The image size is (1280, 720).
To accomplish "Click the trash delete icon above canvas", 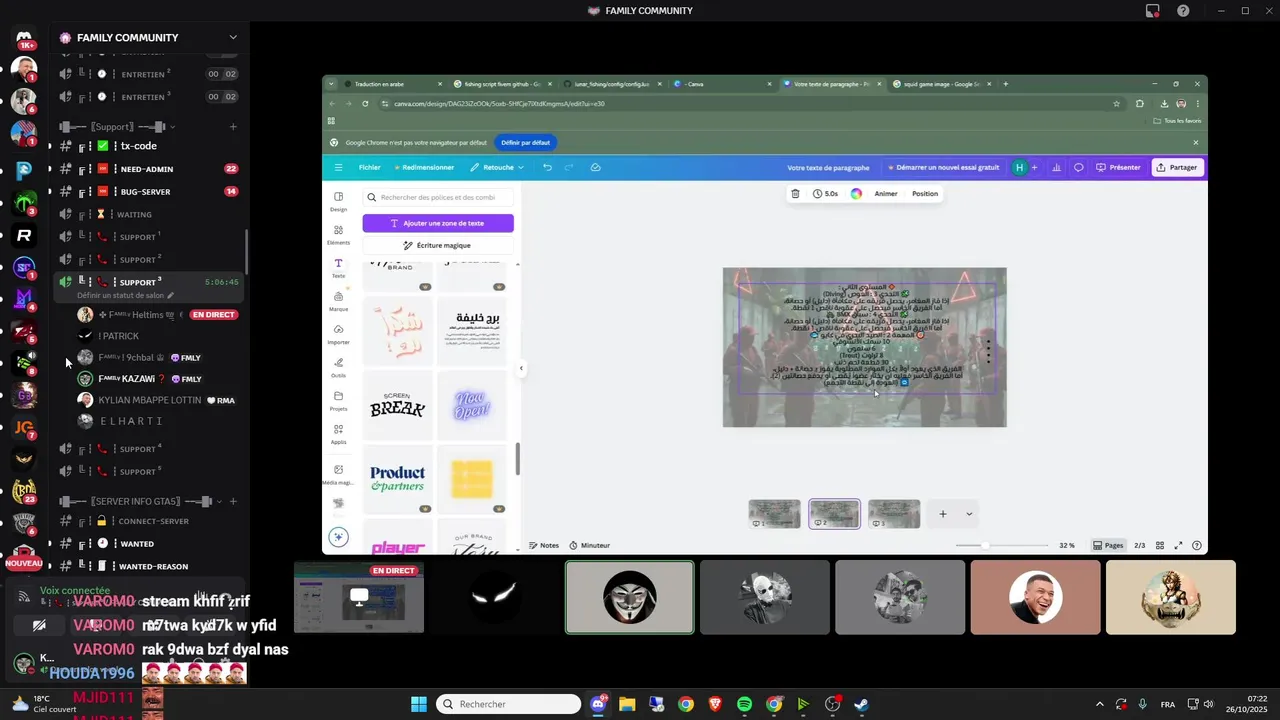I will (x=795, y=194).
